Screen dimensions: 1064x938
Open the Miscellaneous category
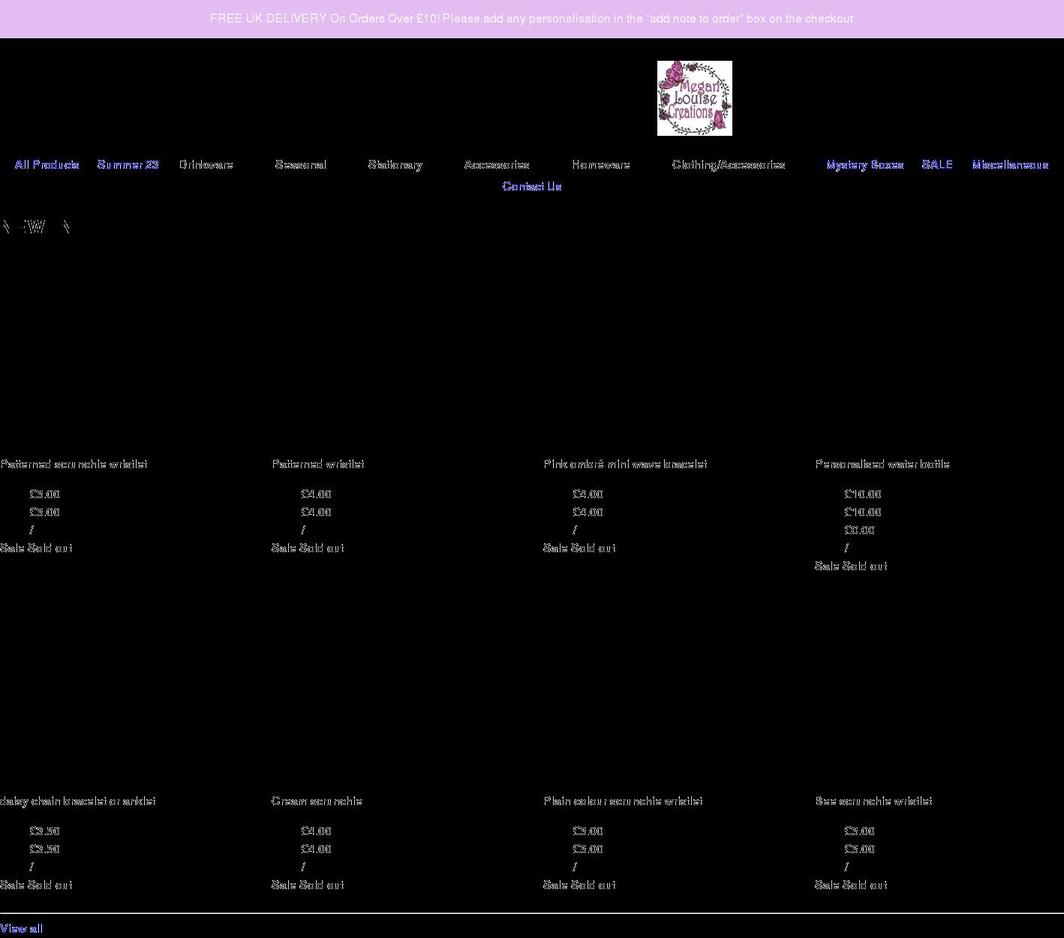click(1010, 165)
